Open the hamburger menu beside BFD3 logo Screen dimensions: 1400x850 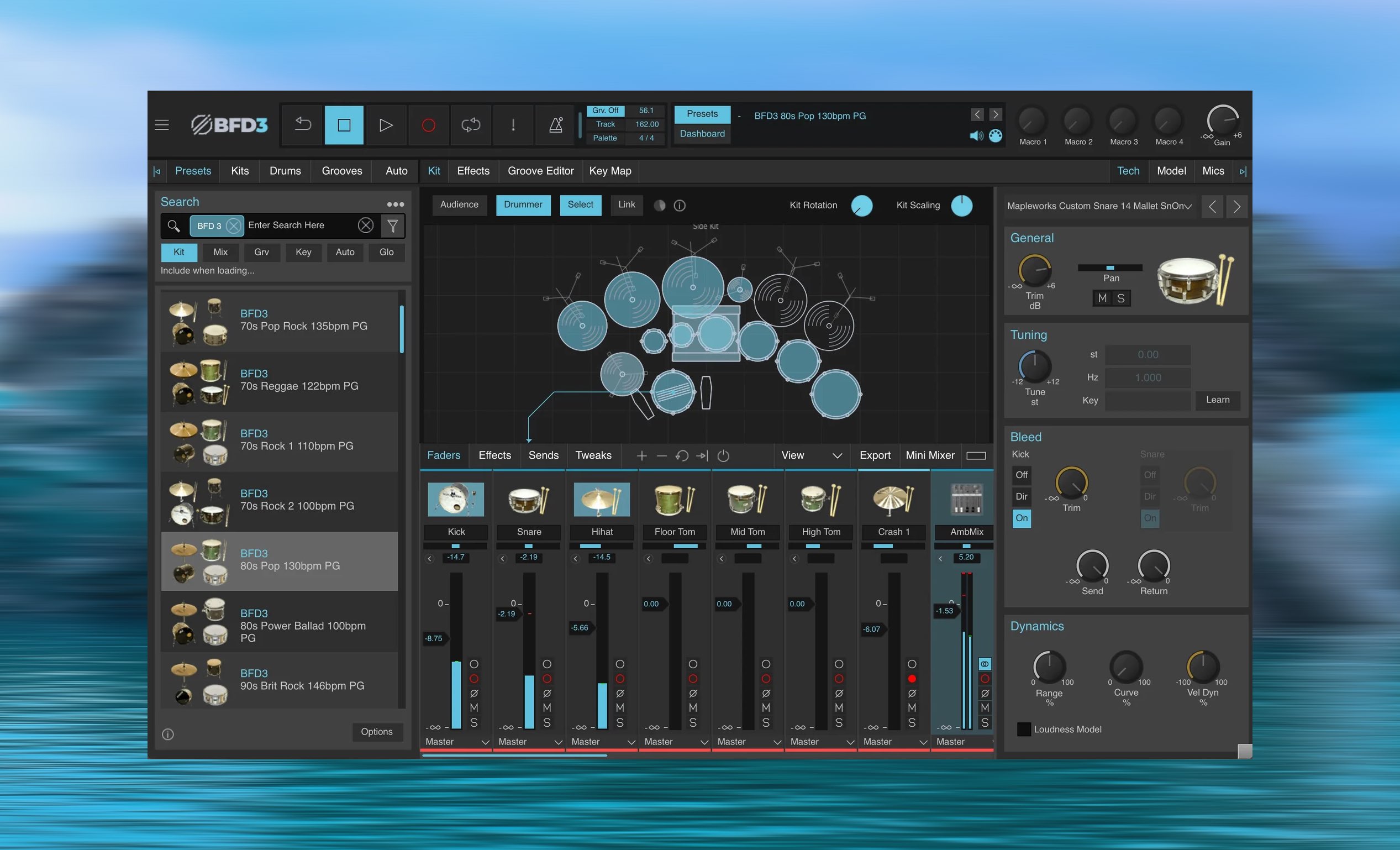(x=161, y=125)
